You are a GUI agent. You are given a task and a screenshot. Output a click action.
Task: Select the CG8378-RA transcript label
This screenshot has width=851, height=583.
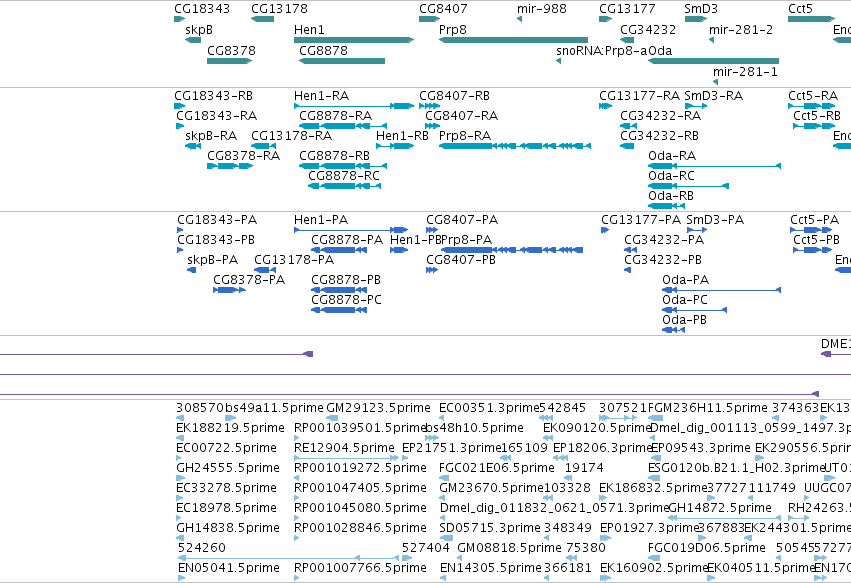pyautogui.click(x=244, y=156)
